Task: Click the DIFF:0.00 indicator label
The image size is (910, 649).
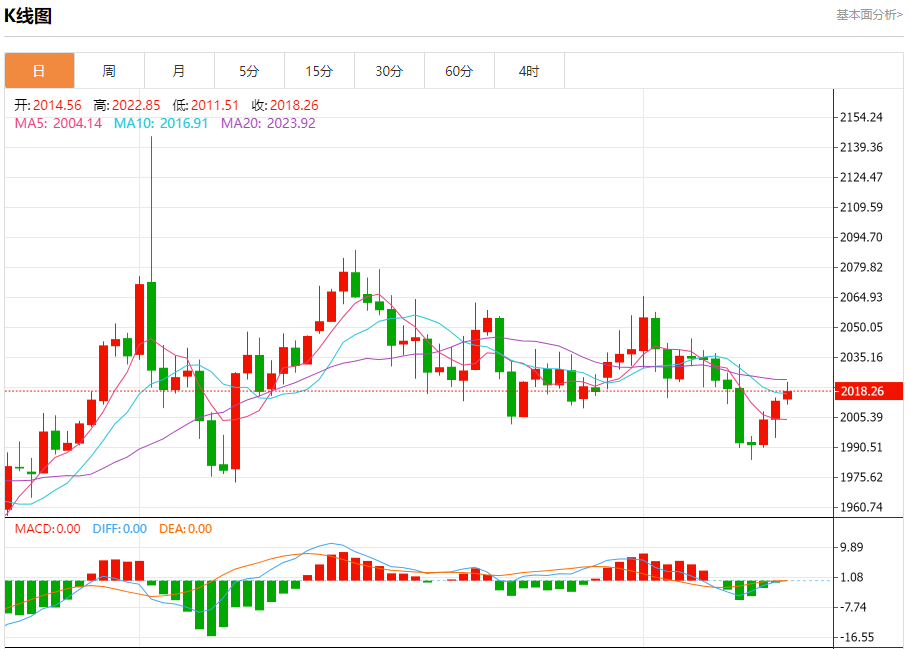Action: tap(120, 529)
